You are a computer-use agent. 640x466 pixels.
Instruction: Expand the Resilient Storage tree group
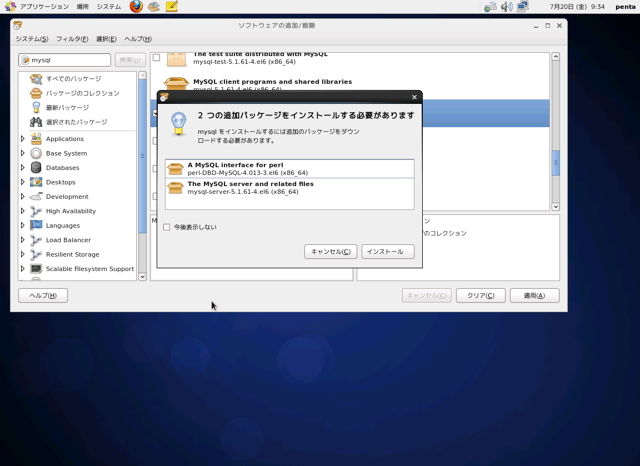23,254
